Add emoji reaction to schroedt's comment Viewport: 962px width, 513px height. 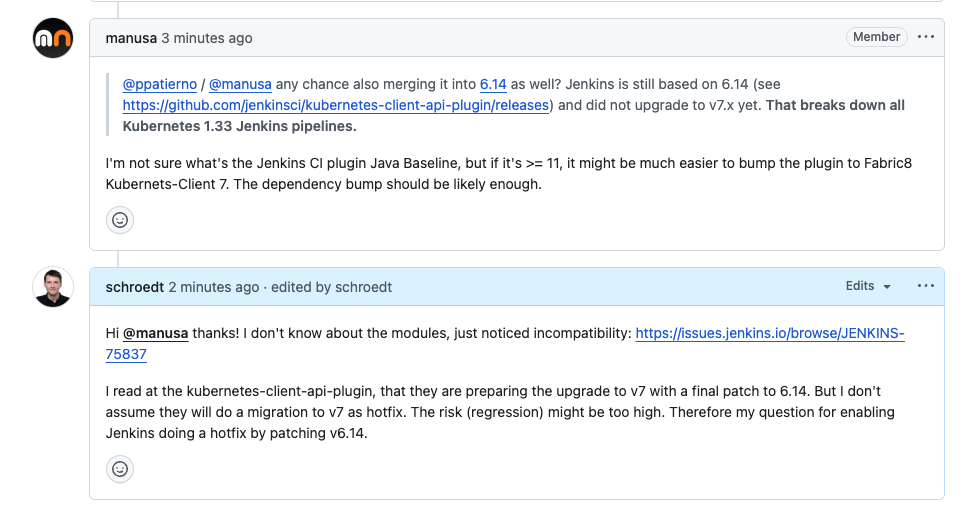pyautogui.click(x=120, y=469)
